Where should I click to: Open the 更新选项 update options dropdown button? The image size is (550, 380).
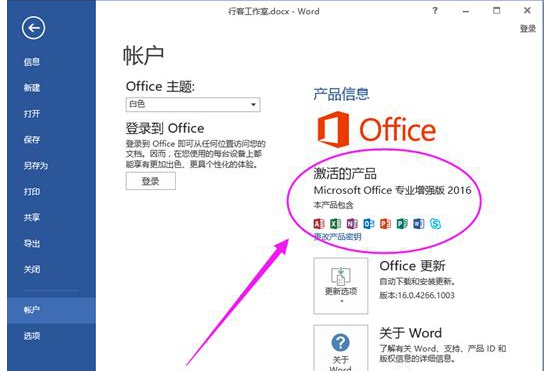point(341,286)
